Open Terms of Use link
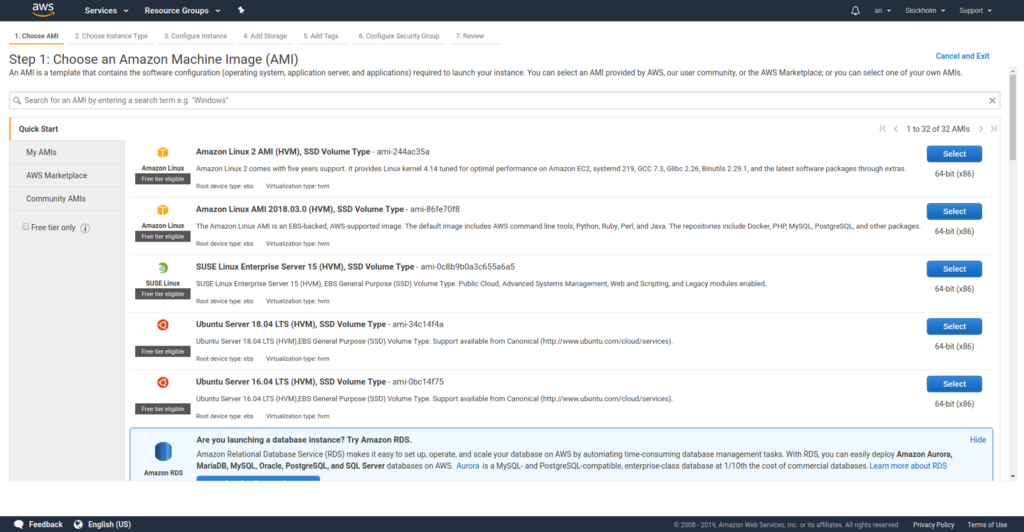1024x532 pixels. click(x=987, y=525)
